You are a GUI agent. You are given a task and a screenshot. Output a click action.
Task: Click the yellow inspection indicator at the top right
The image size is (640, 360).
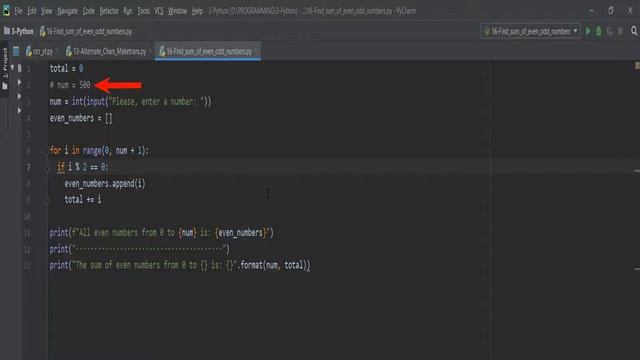(x=637, y=66)
